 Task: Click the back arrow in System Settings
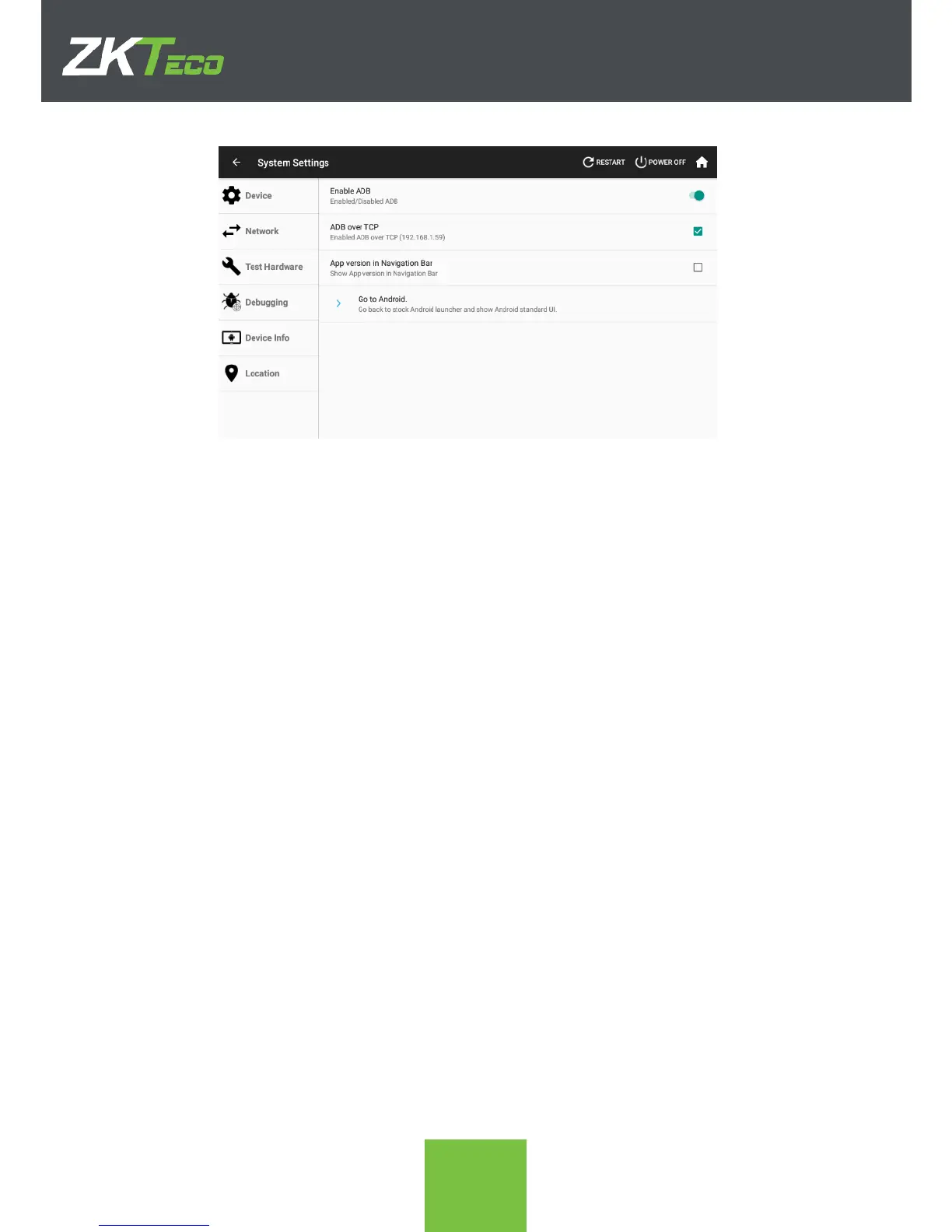[236, 163]
